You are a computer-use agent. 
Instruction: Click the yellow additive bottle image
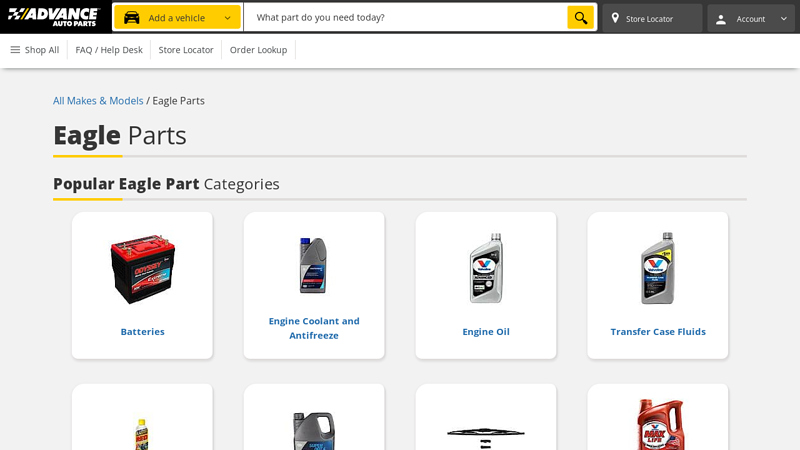coord(142,434)
